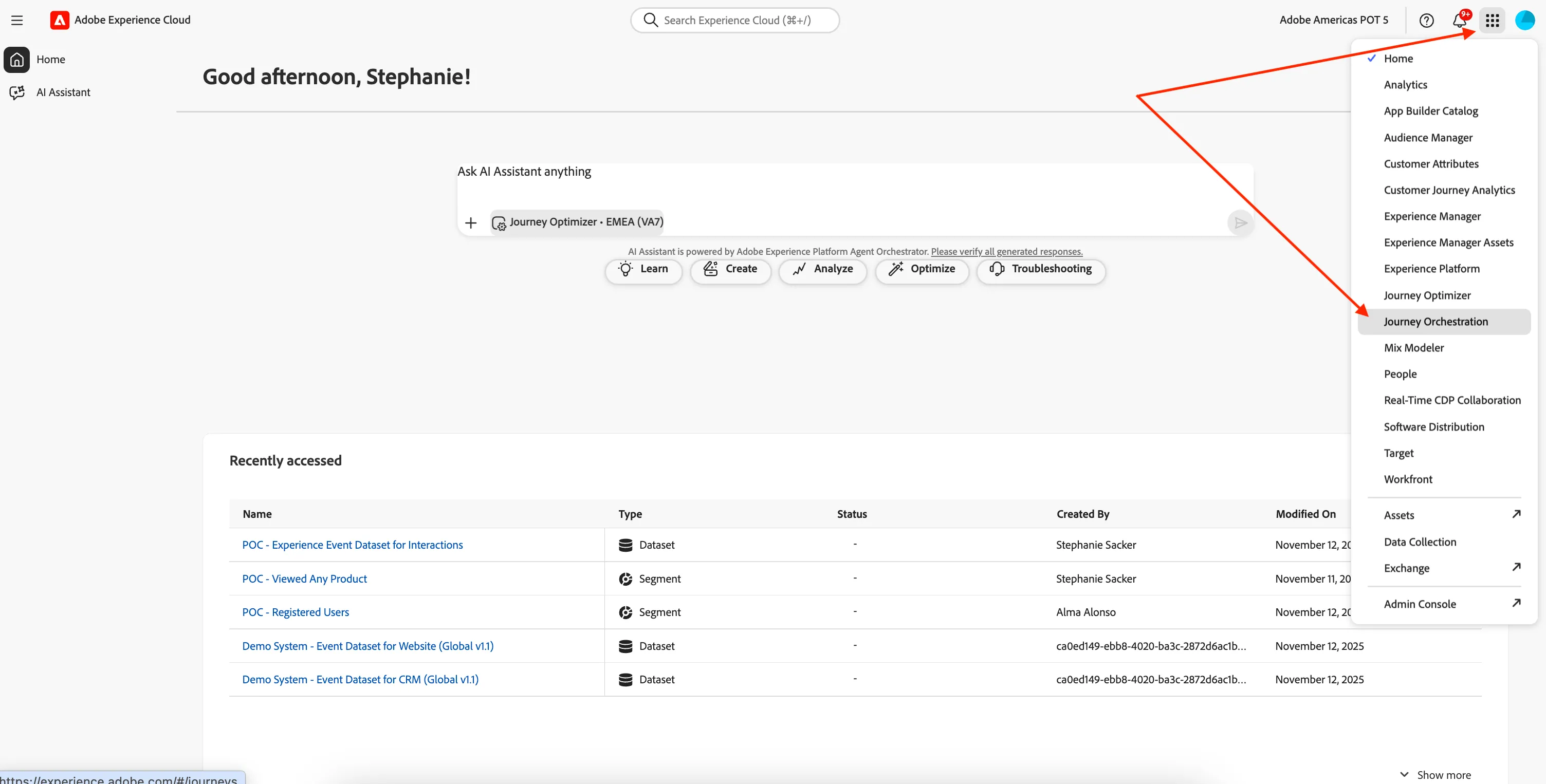Screen dimensions: 1546x784
Task: Open the Journey Optimizer EMEA (VA7) context selector
Action: [577, 222]
